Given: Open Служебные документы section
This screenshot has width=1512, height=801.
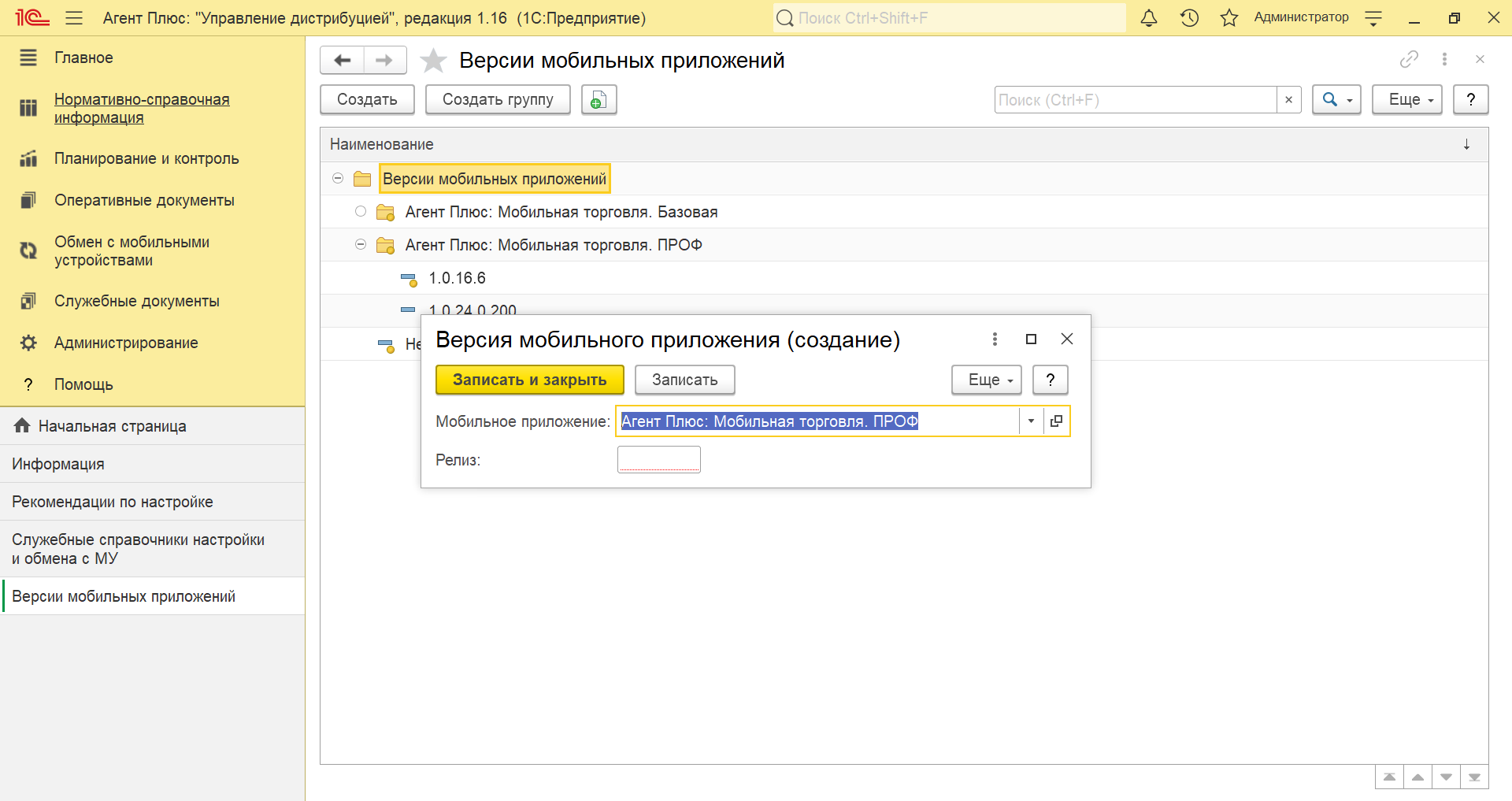Looking at the screenshot, I should (137, 301).
